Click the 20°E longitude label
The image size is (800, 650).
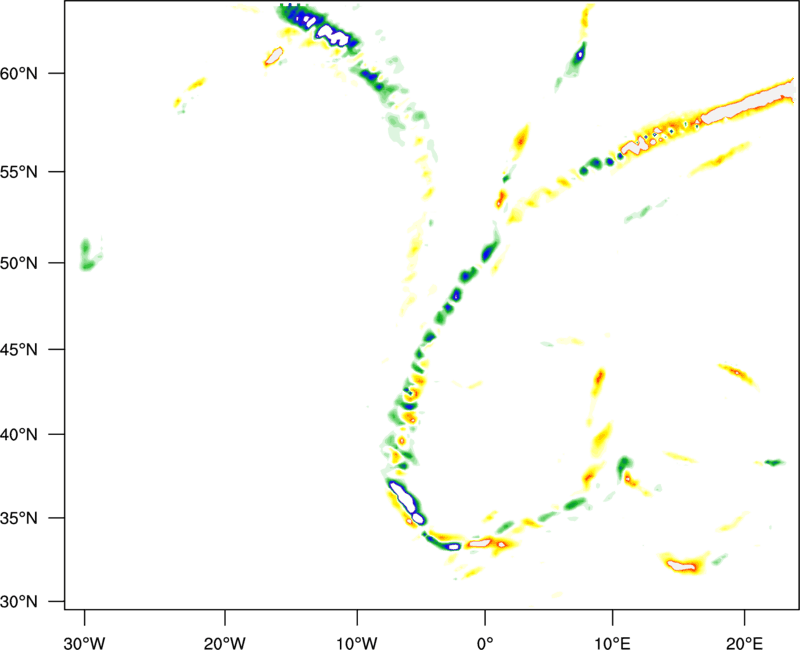coord(744,643)
